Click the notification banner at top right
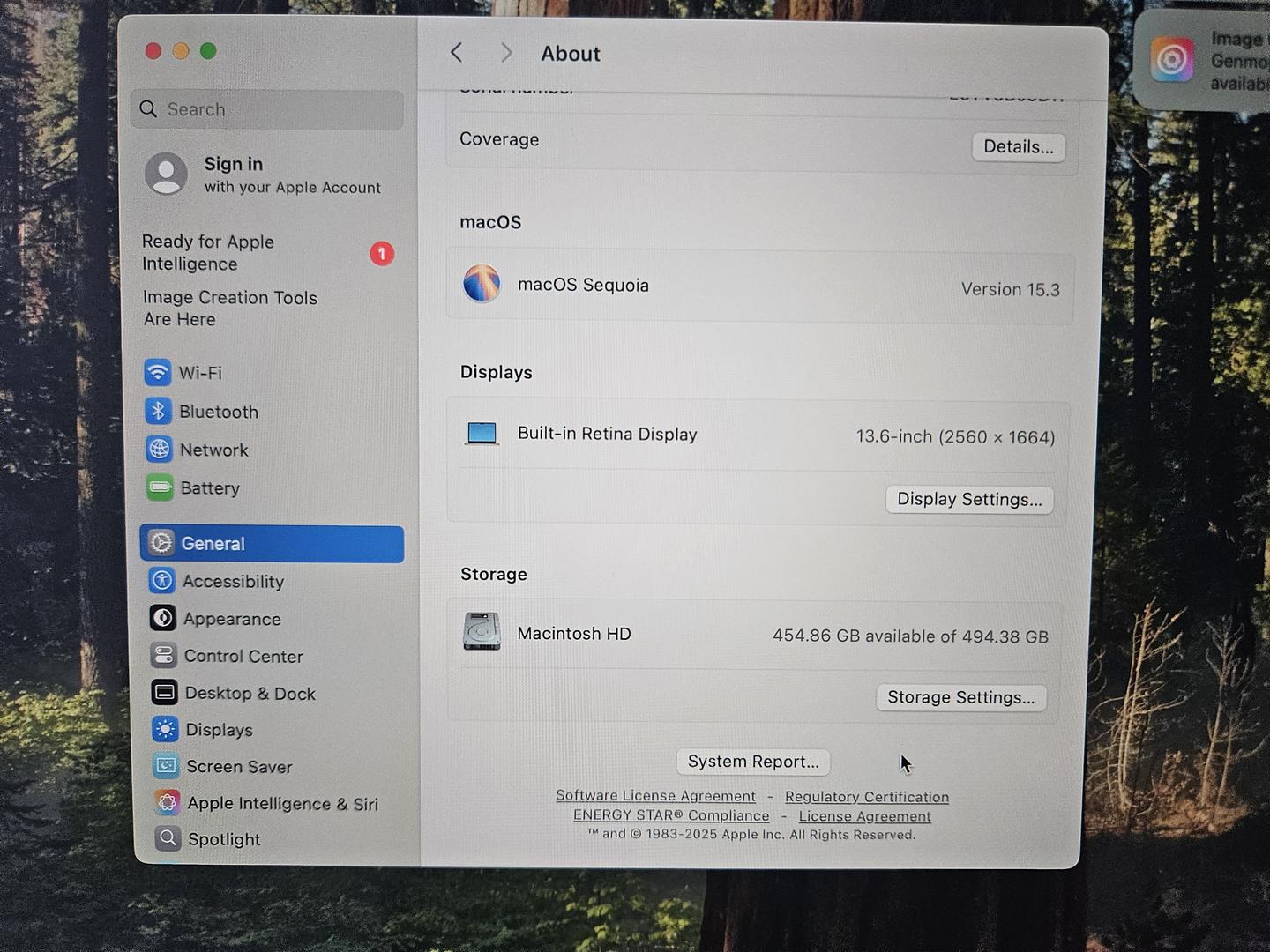The image size is (1270, 952). coord(1202,60)
